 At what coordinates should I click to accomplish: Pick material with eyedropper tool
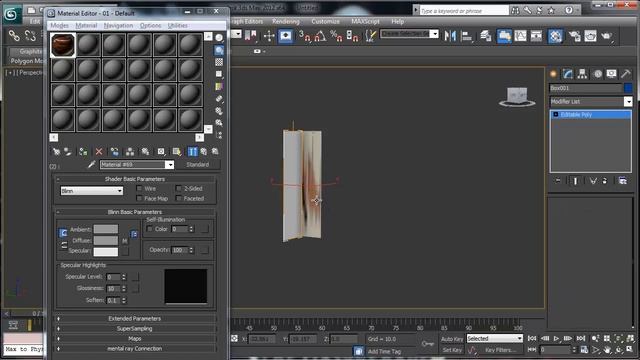pyautogui.click(x=91, y=164)
